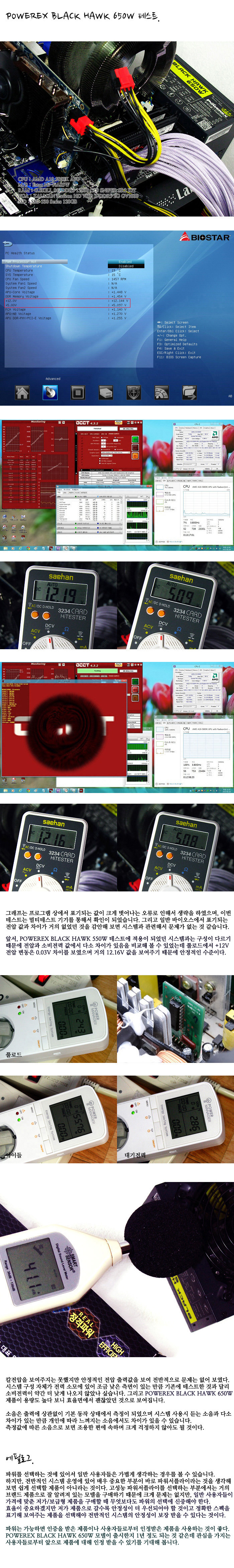Open the BIOS Main home icon

pos(22,393)
